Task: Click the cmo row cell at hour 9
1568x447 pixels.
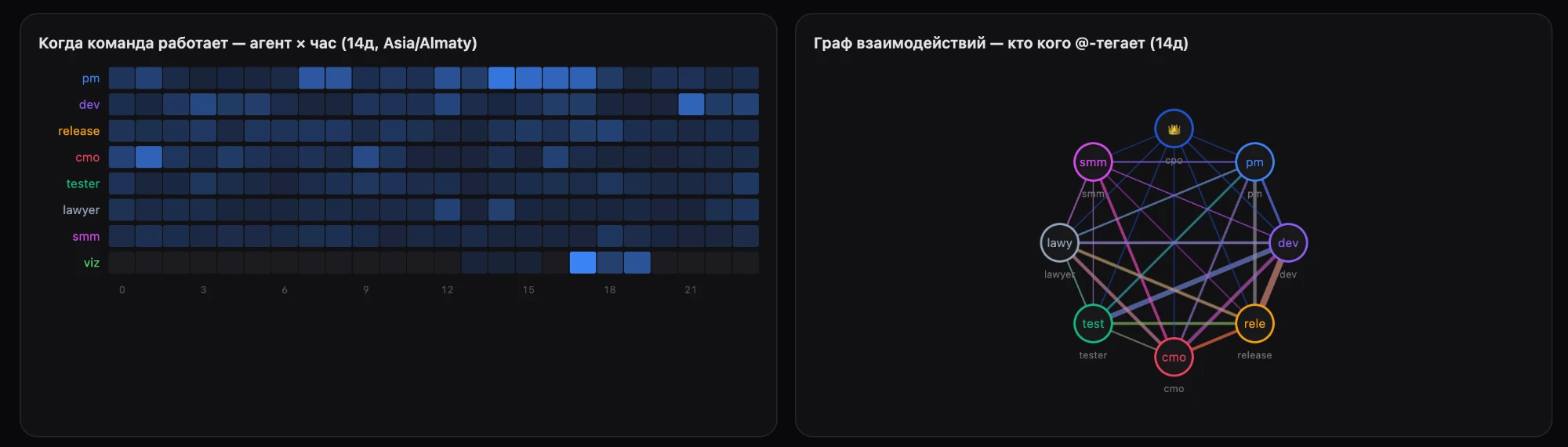Action: pyautogui.click(x=366, y=157)
